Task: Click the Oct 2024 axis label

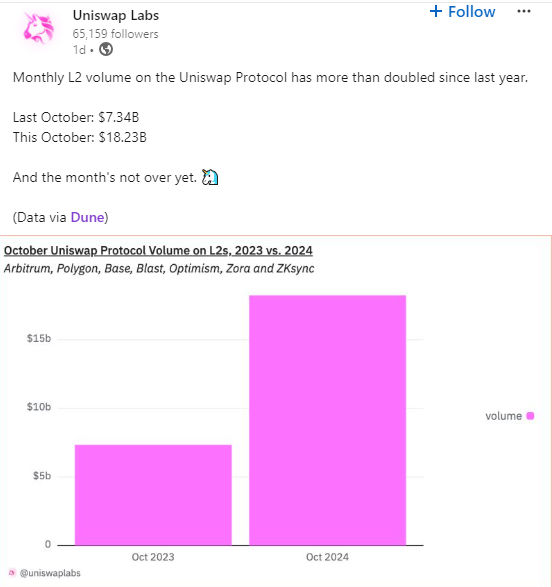Action: point(327,557)
